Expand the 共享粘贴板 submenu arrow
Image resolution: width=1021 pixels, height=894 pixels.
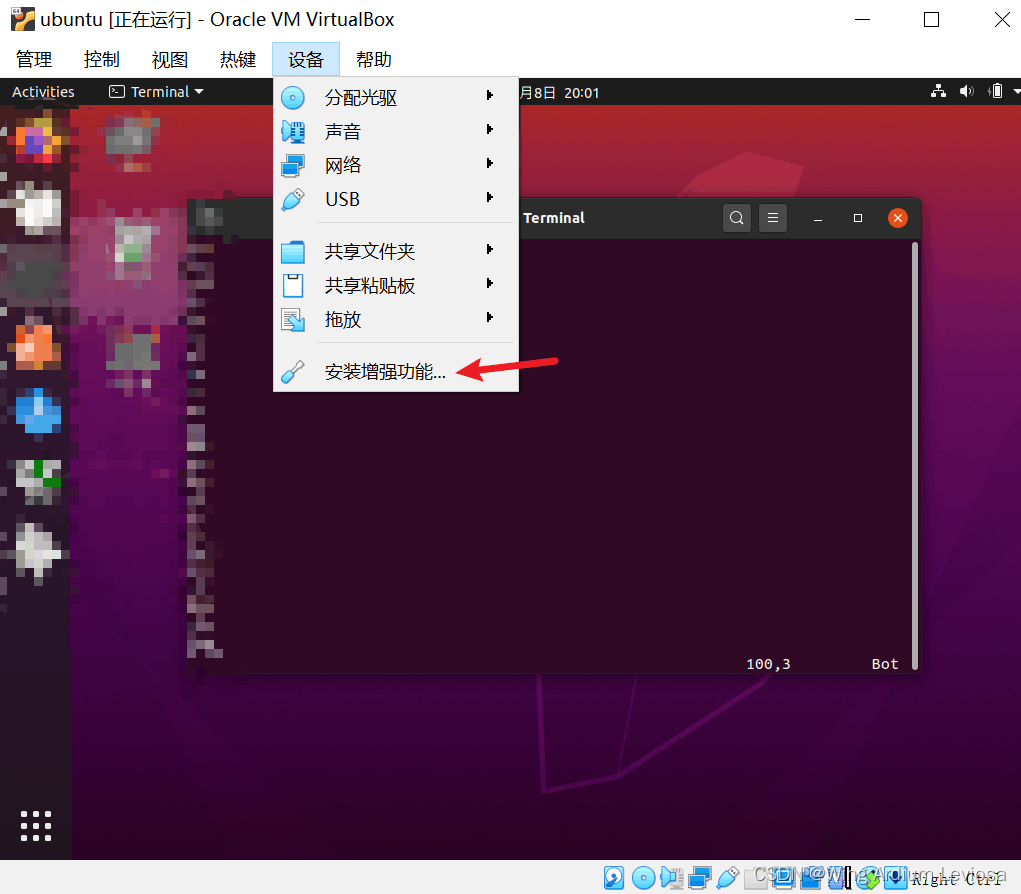pyautogui.click(x=490, y=284)
